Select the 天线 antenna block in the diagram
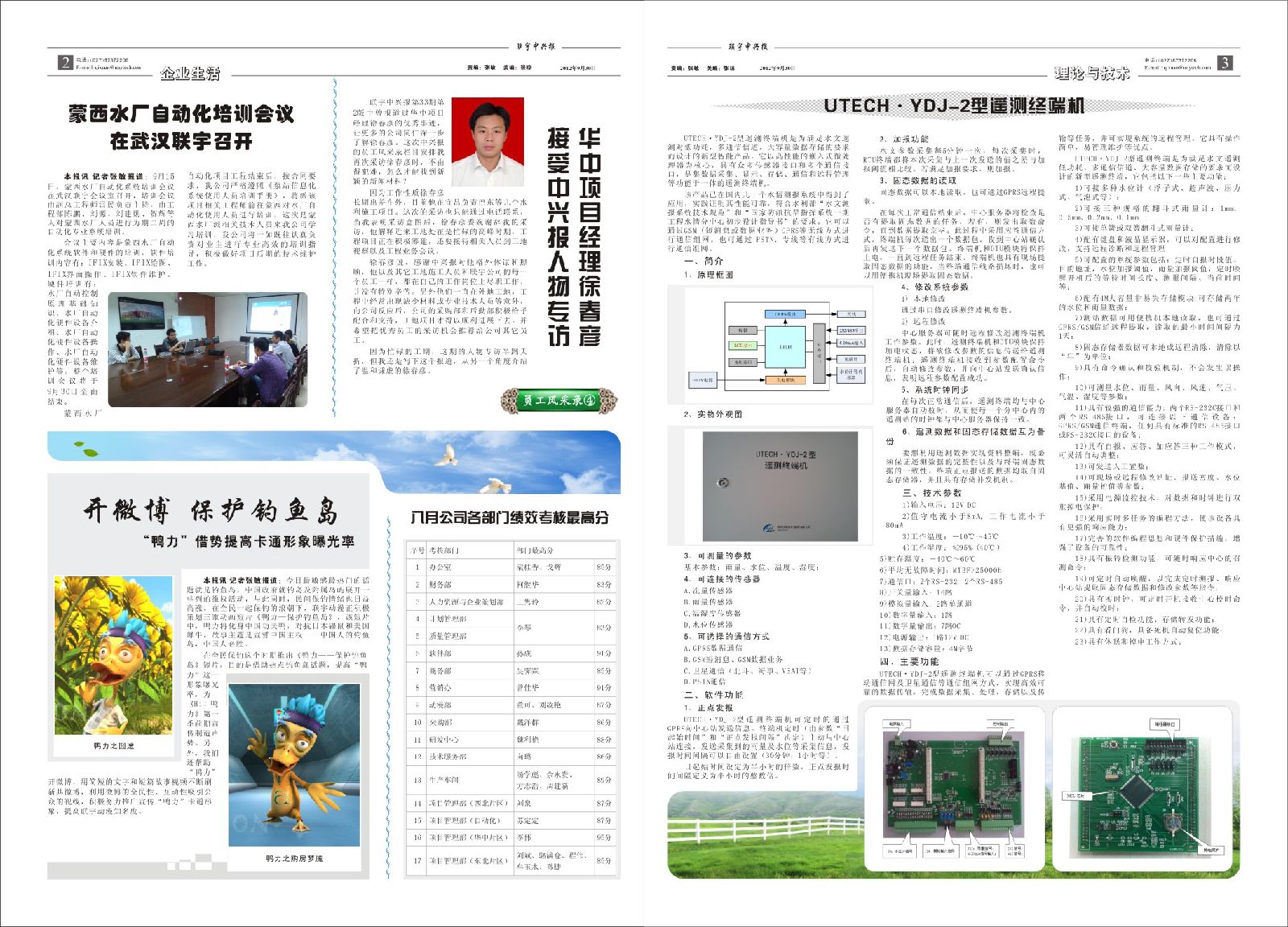The width and height of the screenshot is (1288, 927). coord(851,314)
